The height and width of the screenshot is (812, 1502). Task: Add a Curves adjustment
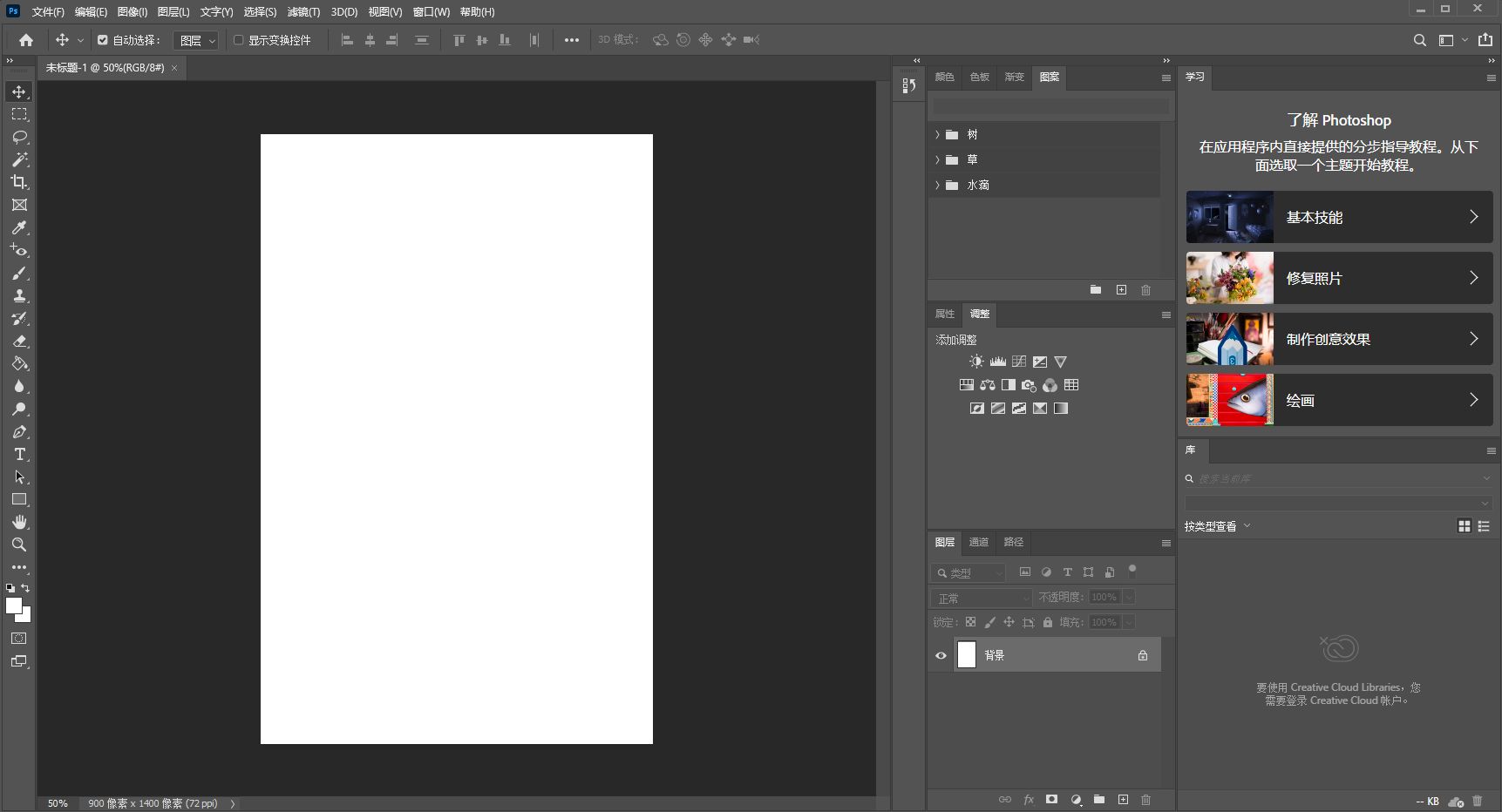click(1019, 362)
